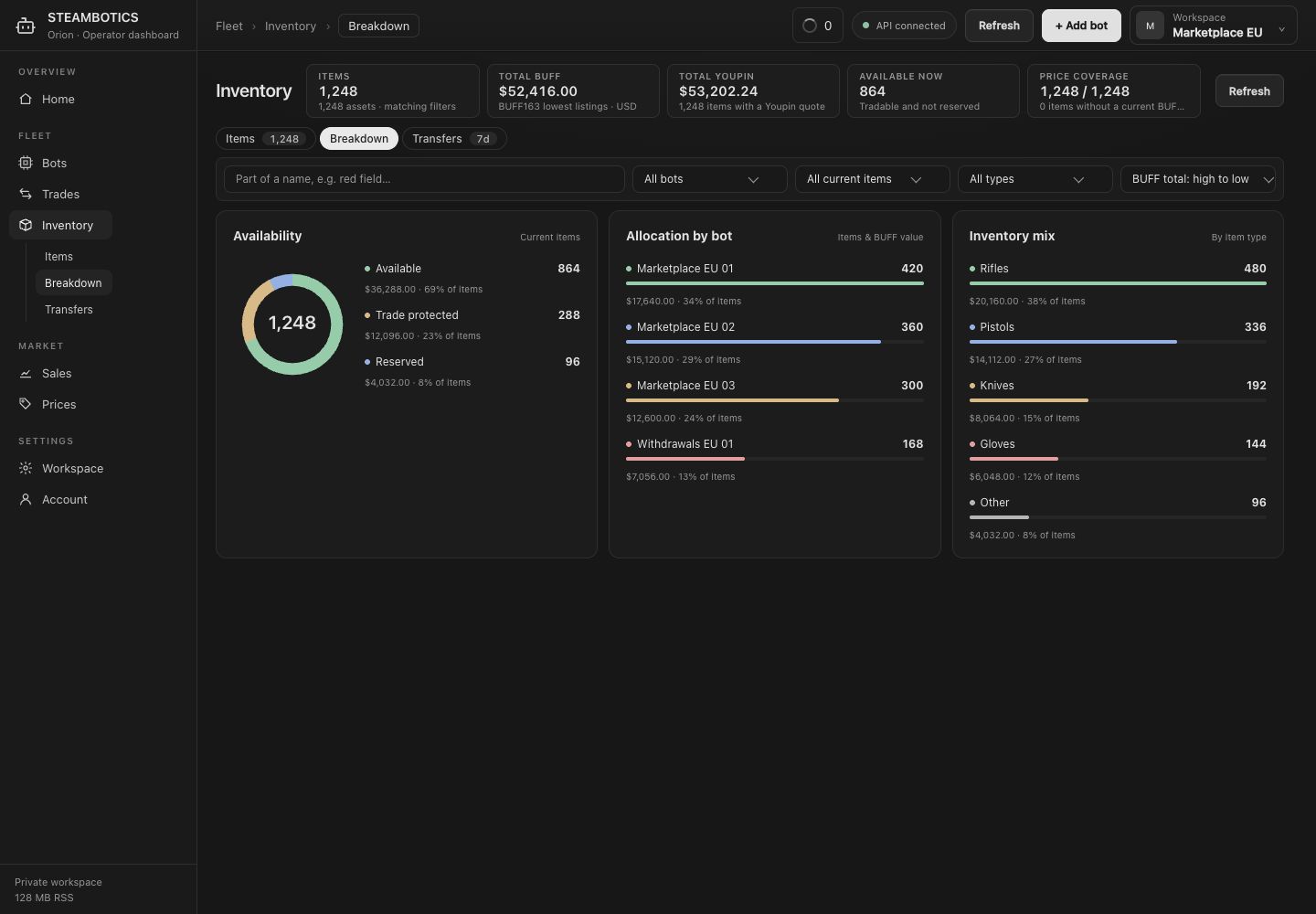Switch to the Items 1,248 tab

coord(265,139)
